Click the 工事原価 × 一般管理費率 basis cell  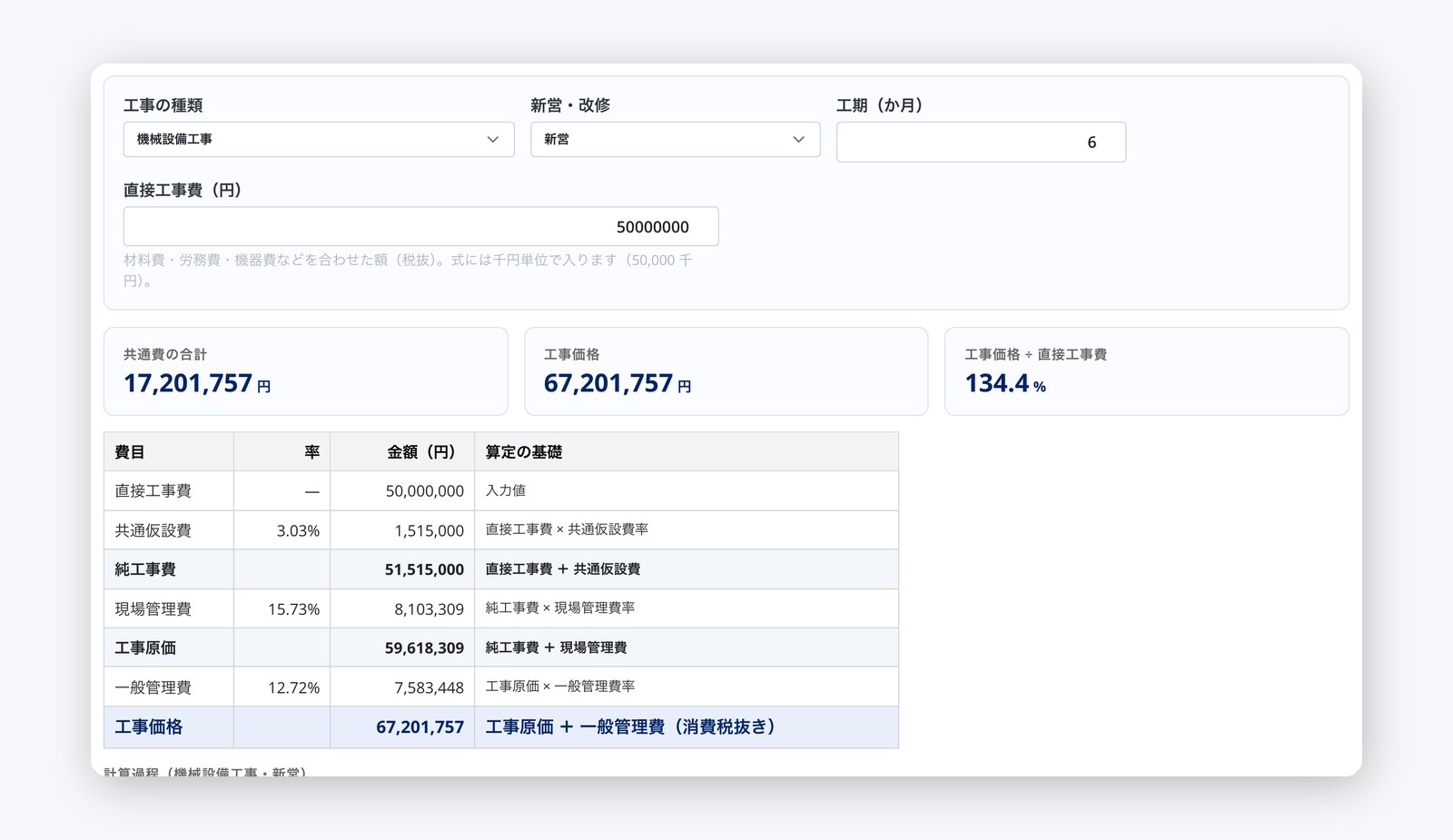click(x=687, y=687)
